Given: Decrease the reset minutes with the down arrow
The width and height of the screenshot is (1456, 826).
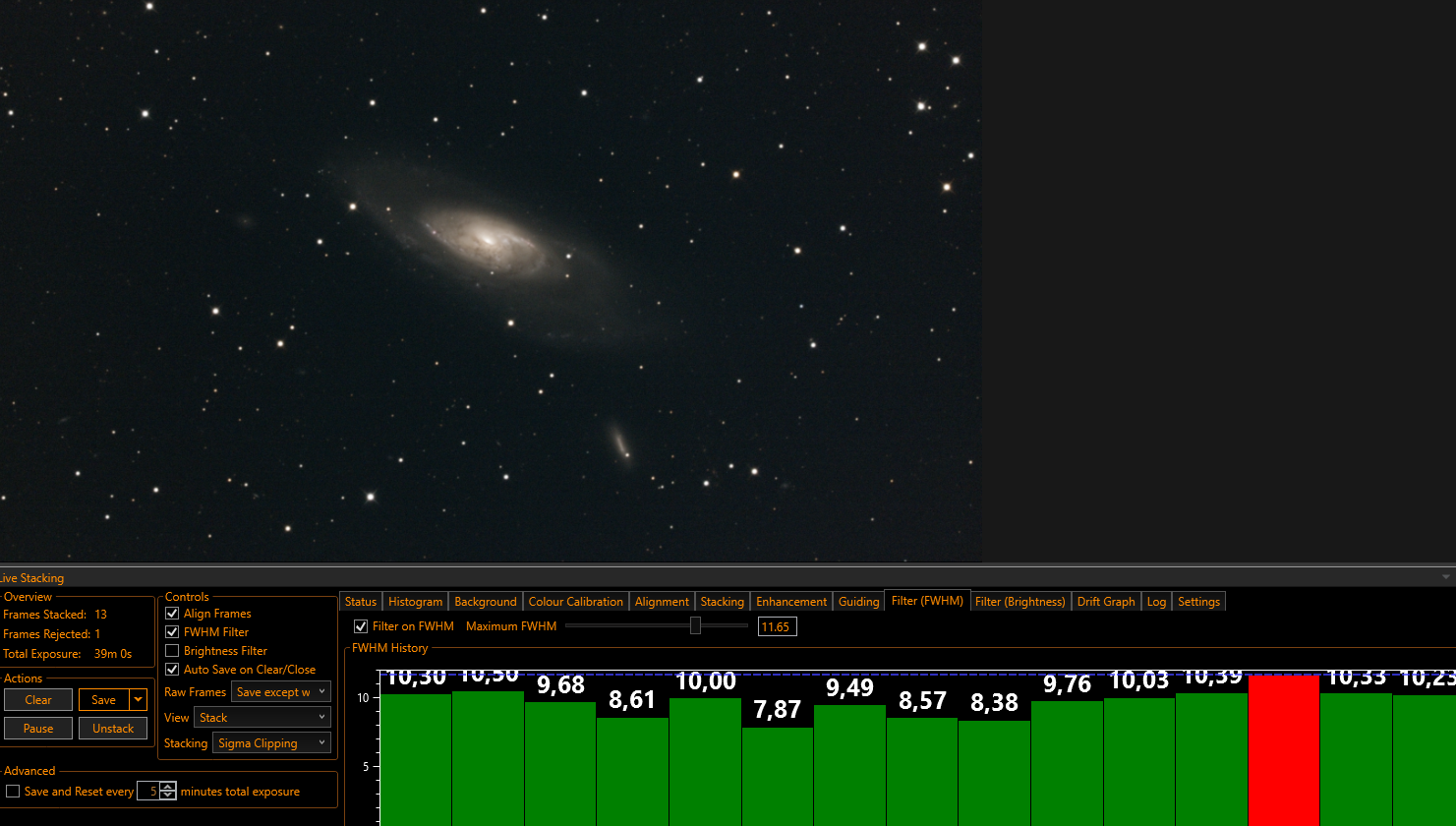Looking at the screenshot, I should [x=168, y=795].
